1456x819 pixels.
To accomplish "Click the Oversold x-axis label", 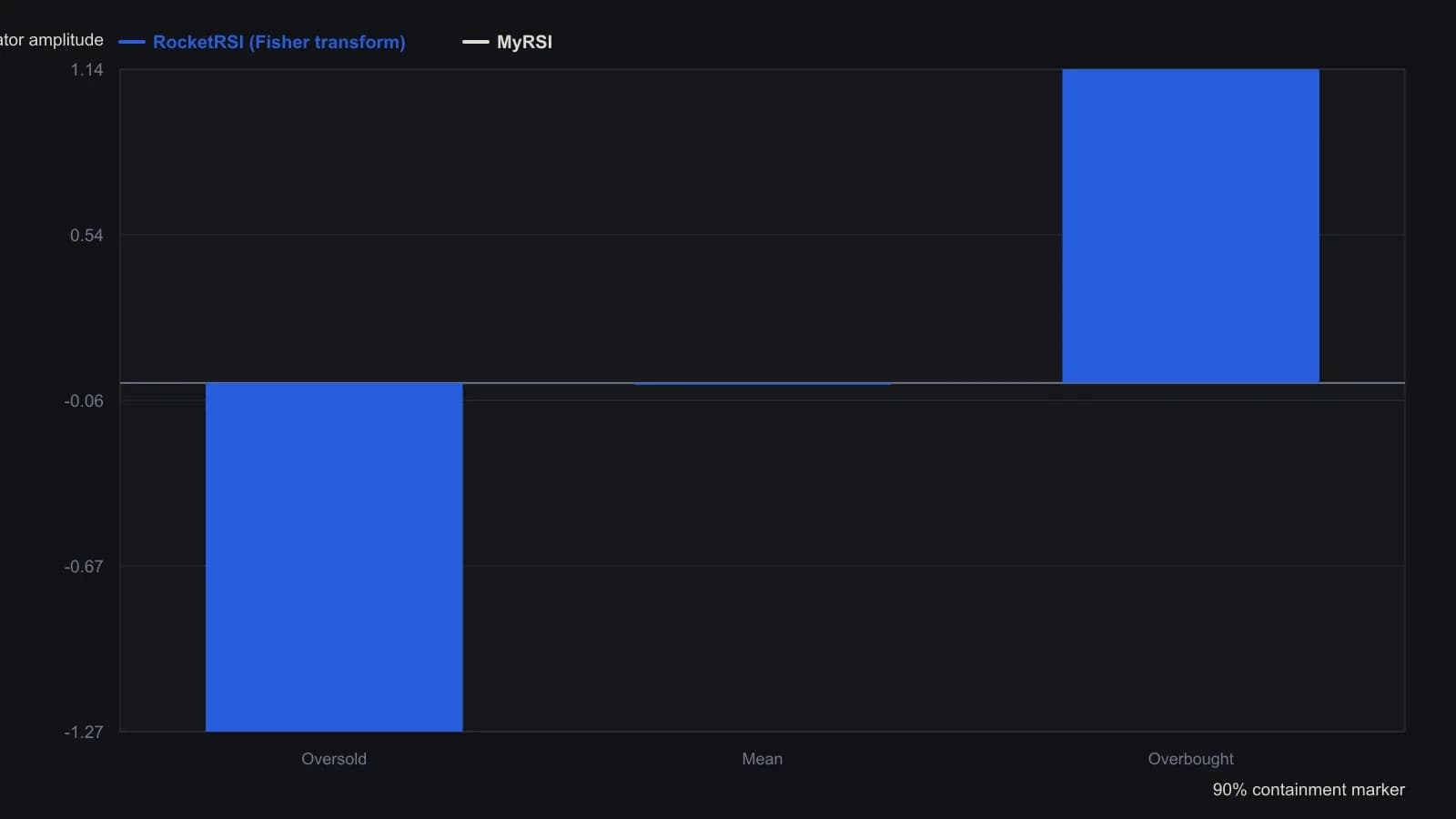I will click(x=334, y=759).
